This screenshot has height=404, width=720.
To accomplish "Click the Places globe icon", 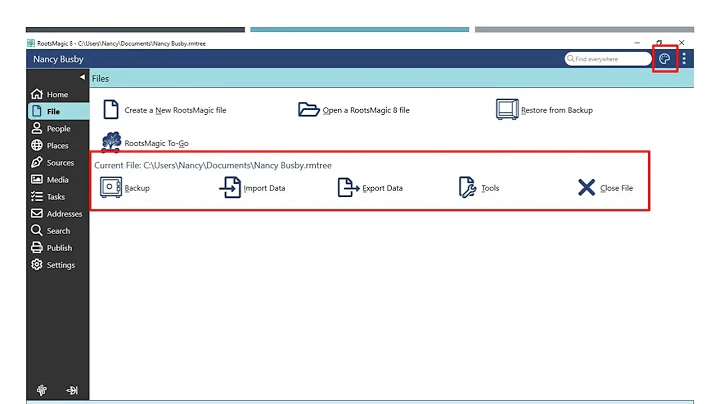I will [37, 145].
